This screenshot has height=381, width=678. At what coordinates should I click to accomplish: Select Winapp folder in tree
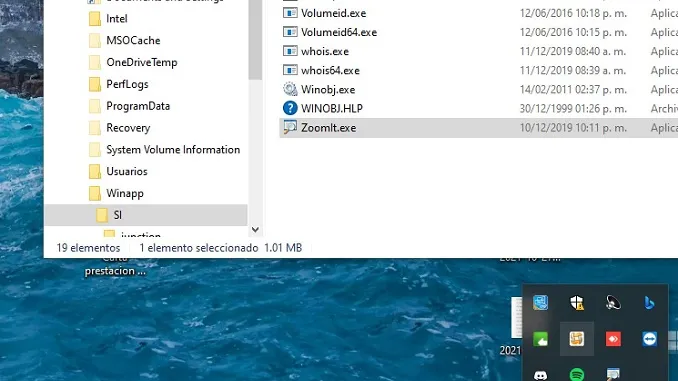(125, 193)
